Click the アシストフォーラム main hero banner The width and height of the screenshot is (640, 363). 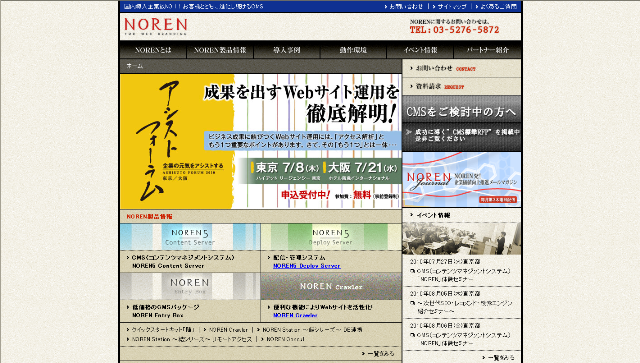pos(261,141)
